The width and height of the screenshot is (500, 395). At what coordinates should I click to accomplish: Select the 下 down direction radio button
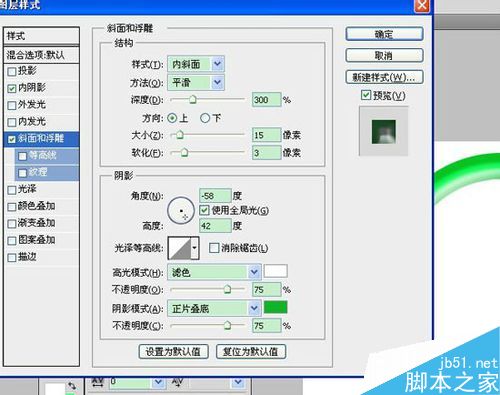pos(205,118)
